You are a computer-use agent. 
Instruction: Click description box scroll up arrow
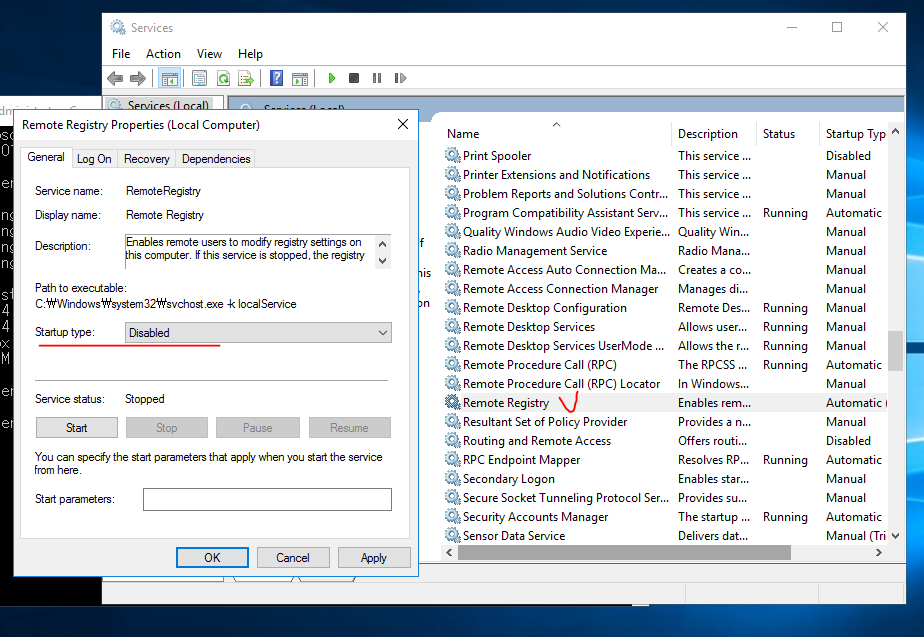click(x=382, y=244)
